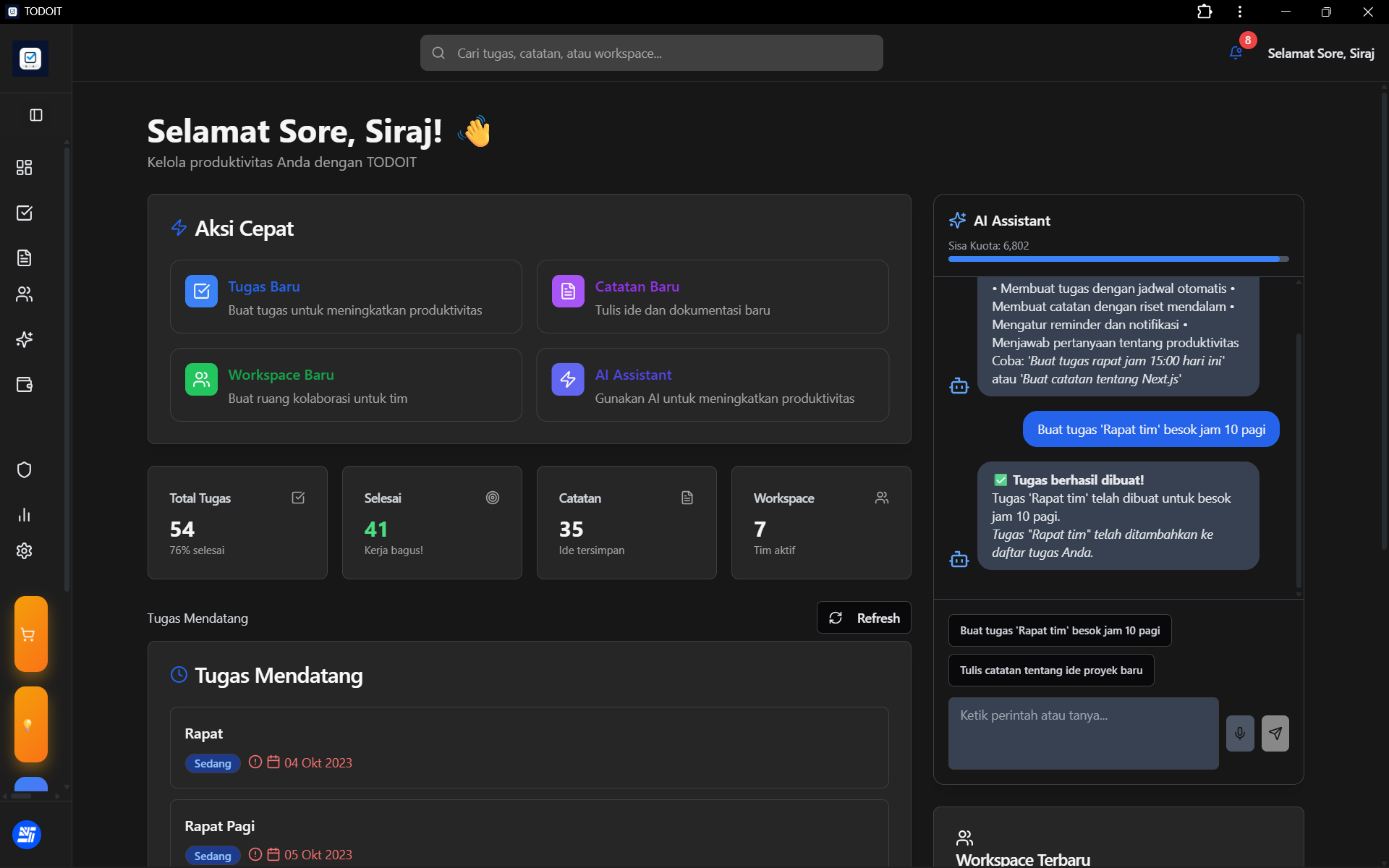Screen dimensions: 1389x868
Task: Open the Teams people icon in sidebar
Action: click(x=25, y=294)
